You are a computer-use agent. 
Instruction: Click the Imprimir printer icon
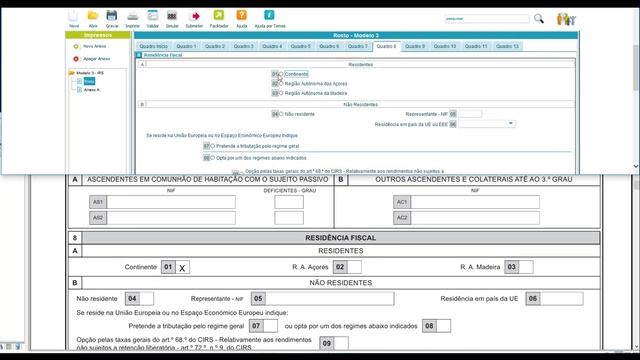tap(133, 16)
